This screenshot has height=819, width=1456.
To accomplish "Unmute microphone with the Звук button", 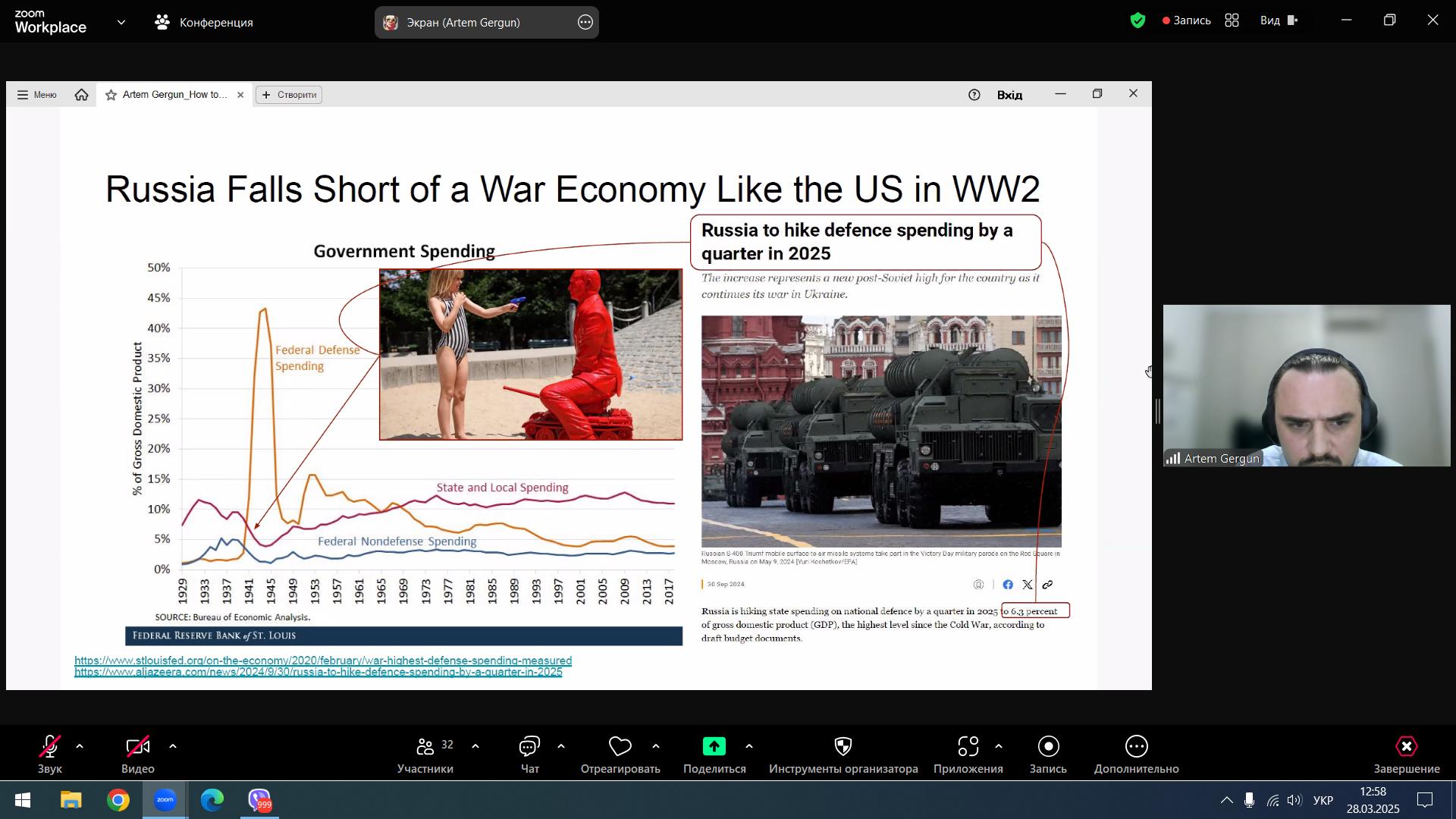I will click(50, 755).
